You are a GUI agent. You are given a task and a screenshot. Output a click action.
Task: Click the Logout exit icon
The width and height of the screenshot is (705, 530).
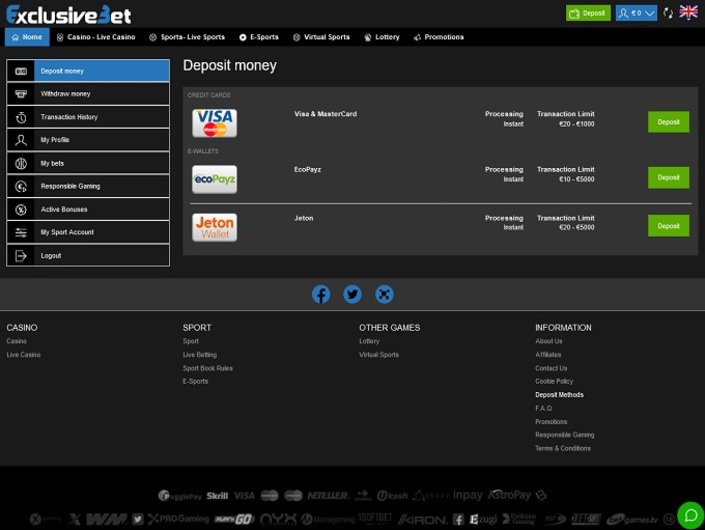pos(21,256)
